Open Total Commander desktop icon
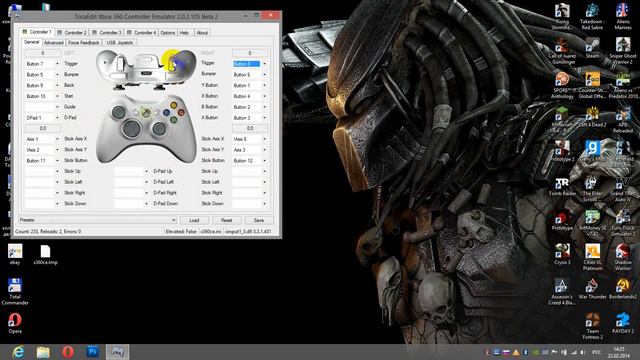 point(15,291)
